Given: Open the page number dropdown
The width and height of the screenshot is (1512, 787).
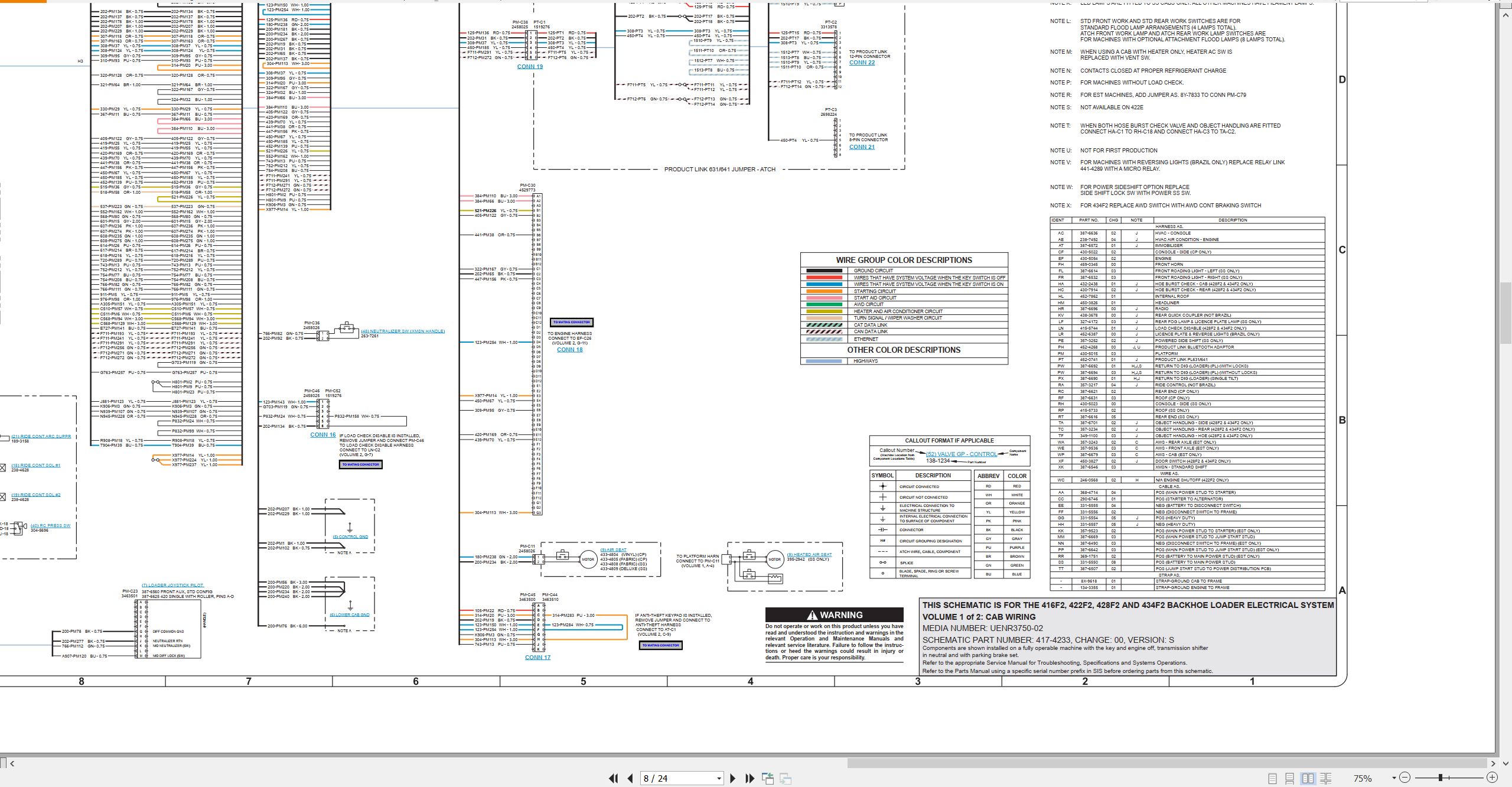Looking at the screenshot, I should tap(719, 778).
